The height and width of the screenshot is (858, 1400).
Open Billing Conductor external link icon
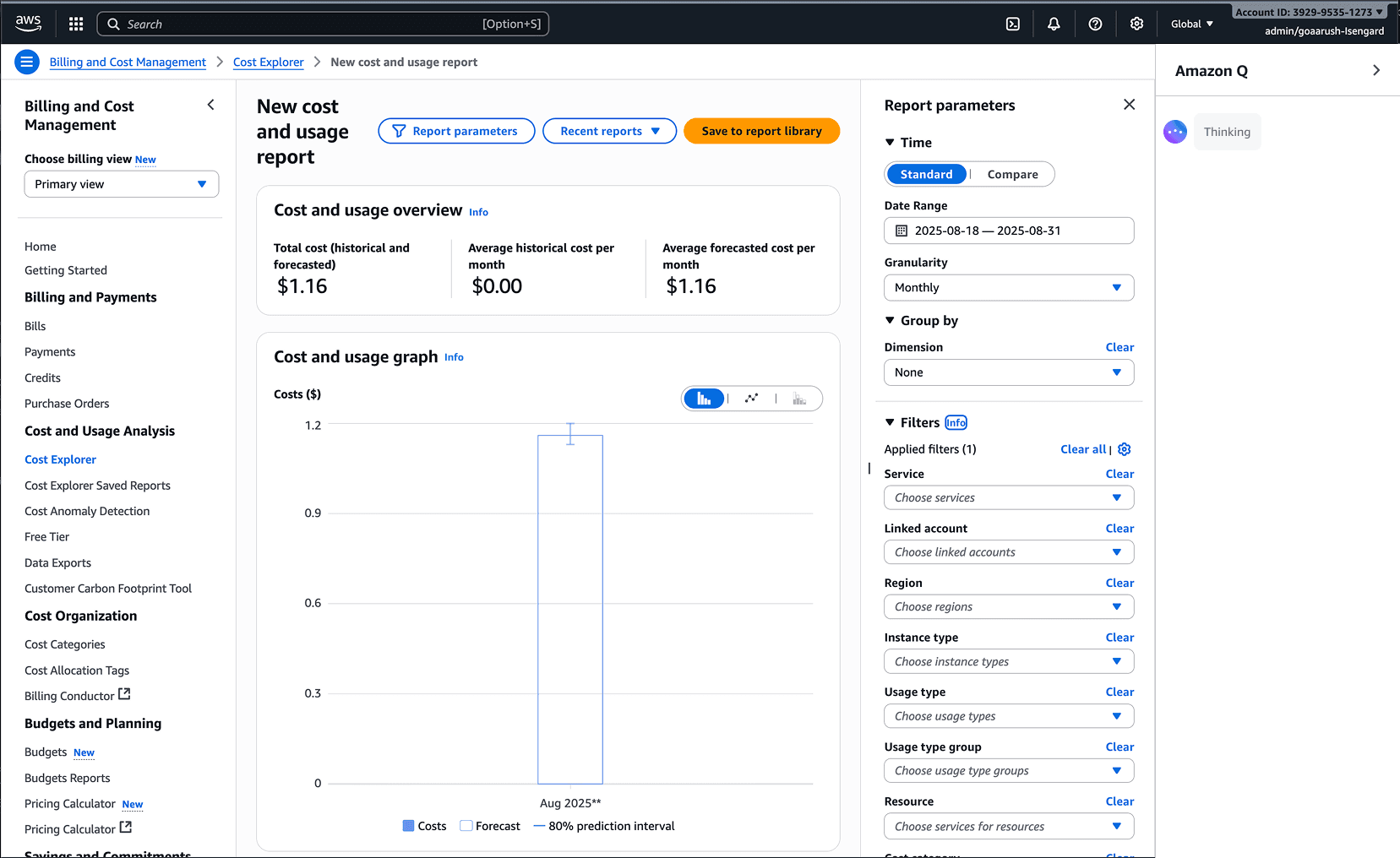[124, 694]
